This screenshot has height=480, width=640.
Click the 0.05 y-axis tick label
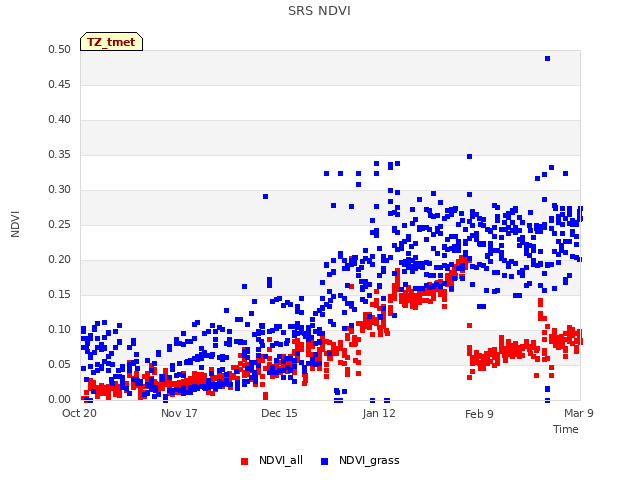coord(59,364)
